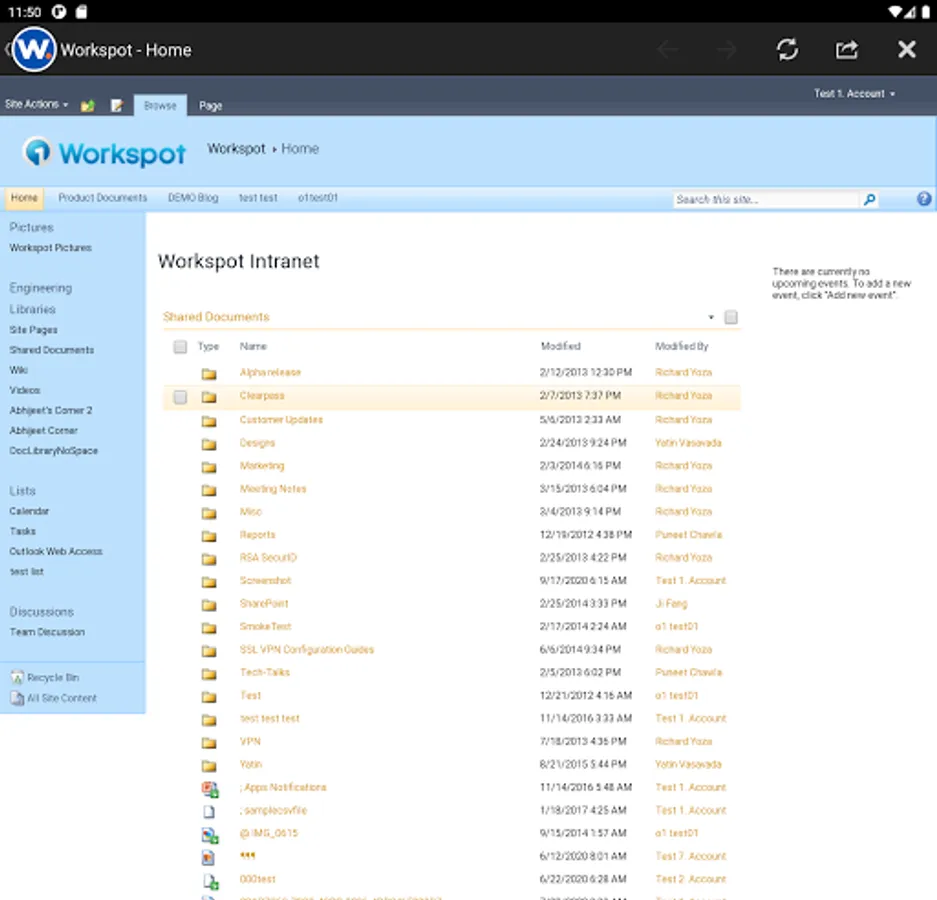Click the Workspot breadcrumb link

[236, 148]
